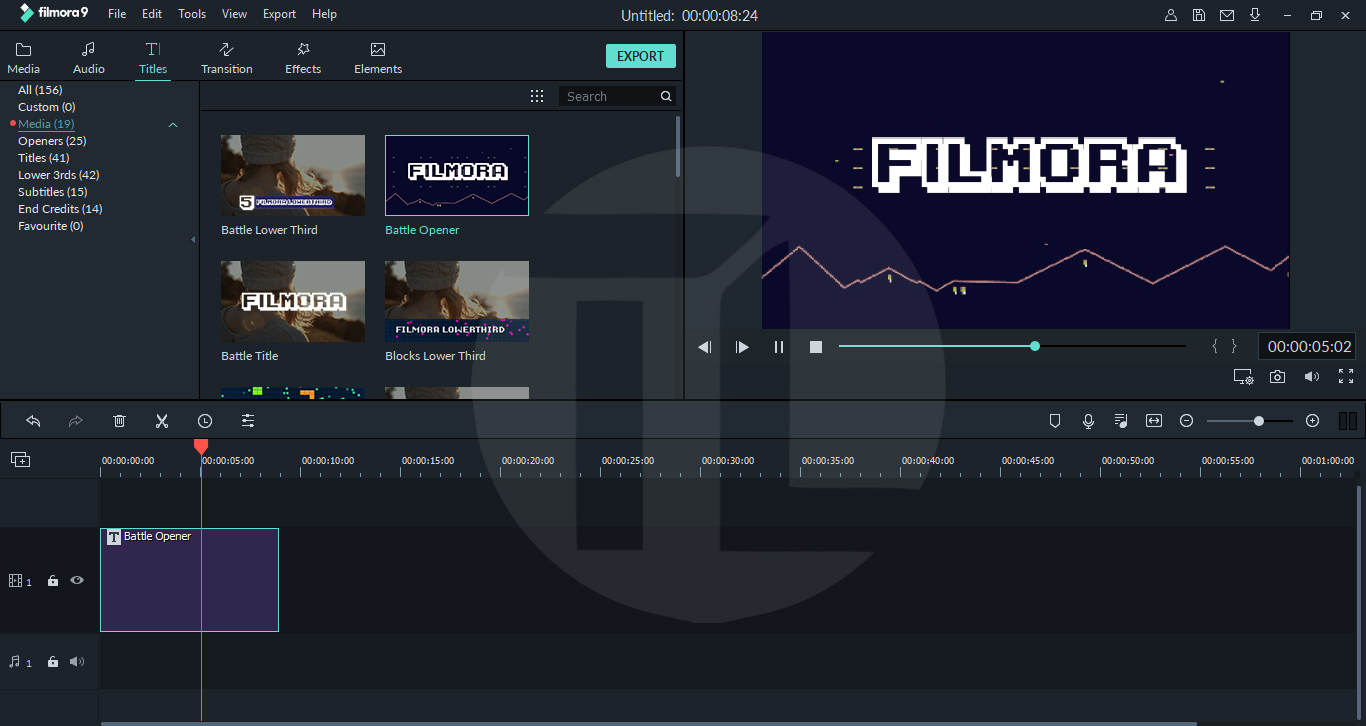The image size is (1366, 726).
Task: Click the preview playback progress slider
Action: coord(1012,346)
